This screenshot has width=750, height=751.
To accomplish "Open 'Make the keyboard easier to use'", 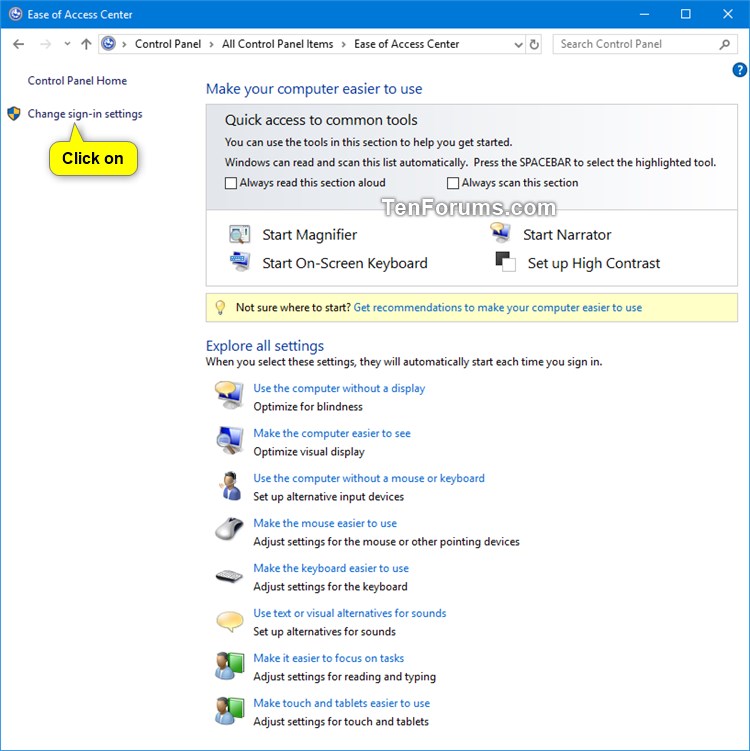I will (x=331, y=569).
